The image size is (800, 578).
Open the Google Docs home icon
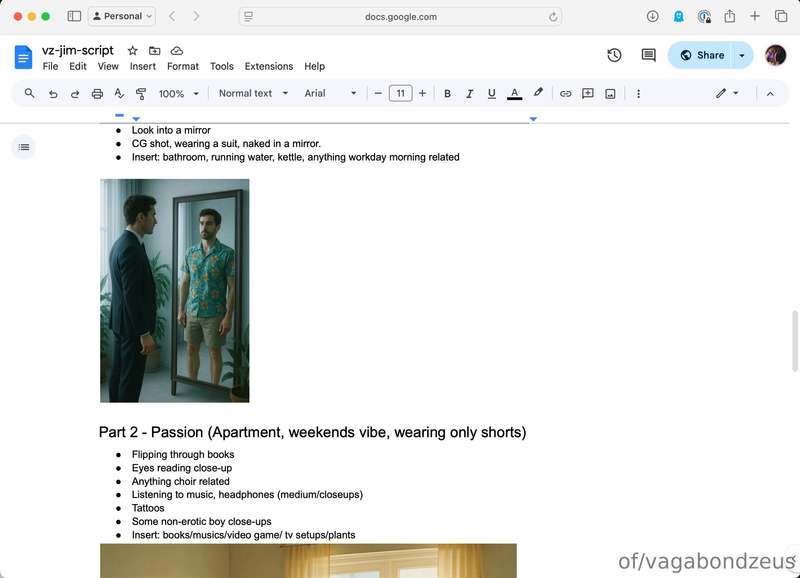click(23, 57)
